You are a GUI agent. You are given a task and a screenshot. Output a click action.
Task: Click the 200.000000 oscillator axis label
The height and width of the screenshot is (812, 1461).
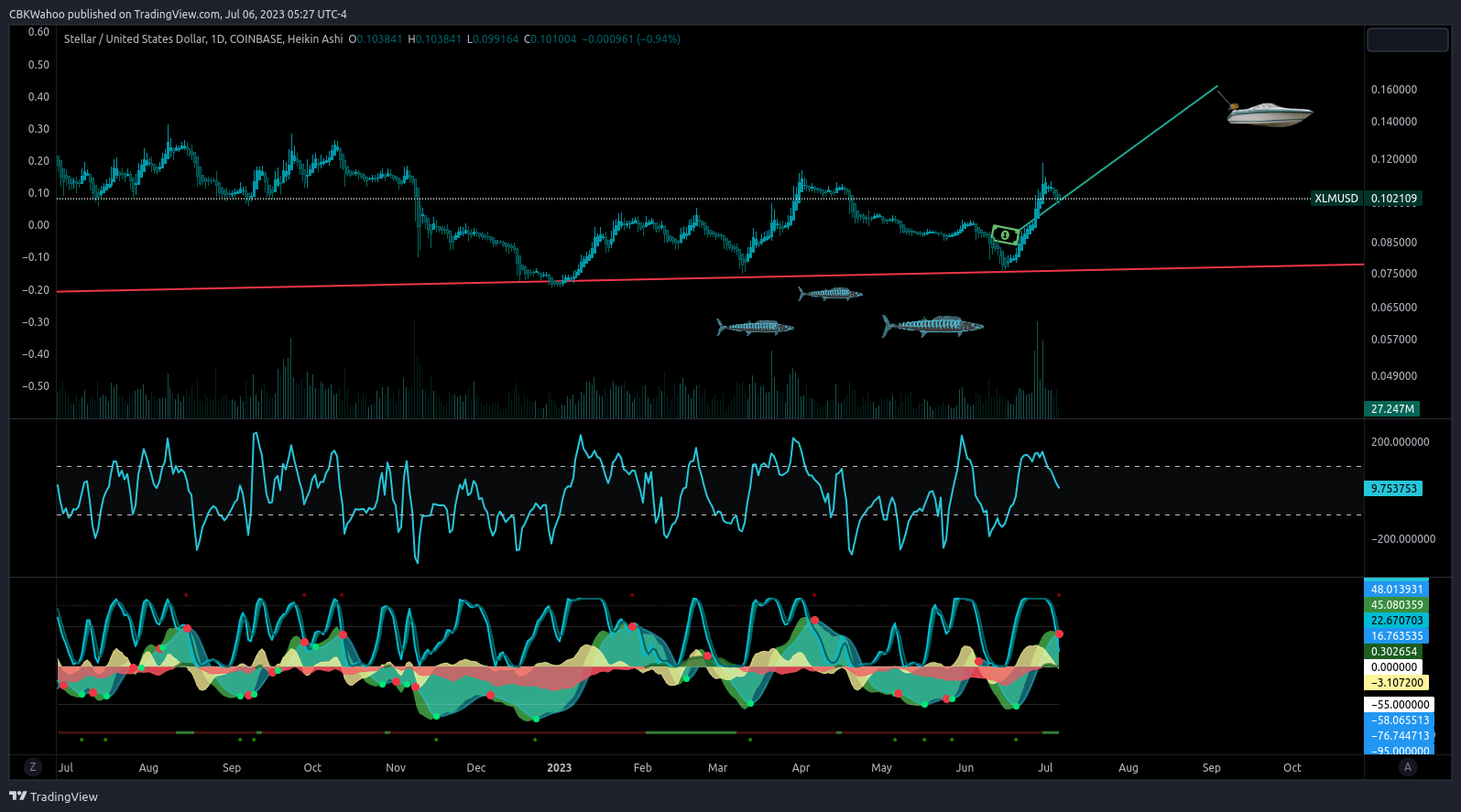pyautogui.click(x=1400, y=442)
